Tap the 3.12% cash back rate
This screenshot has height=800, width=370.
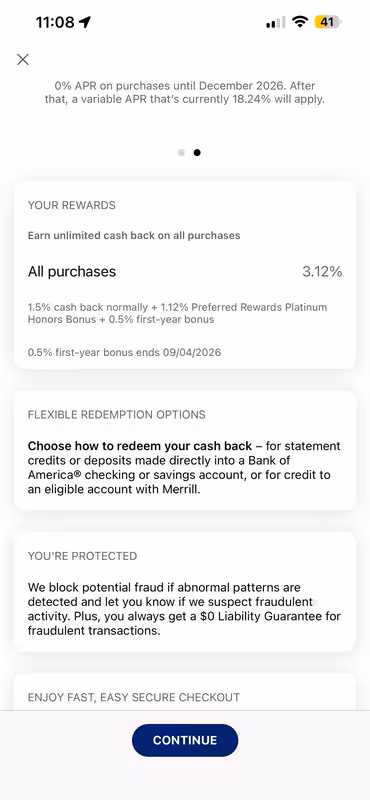(x=322, y=272)
